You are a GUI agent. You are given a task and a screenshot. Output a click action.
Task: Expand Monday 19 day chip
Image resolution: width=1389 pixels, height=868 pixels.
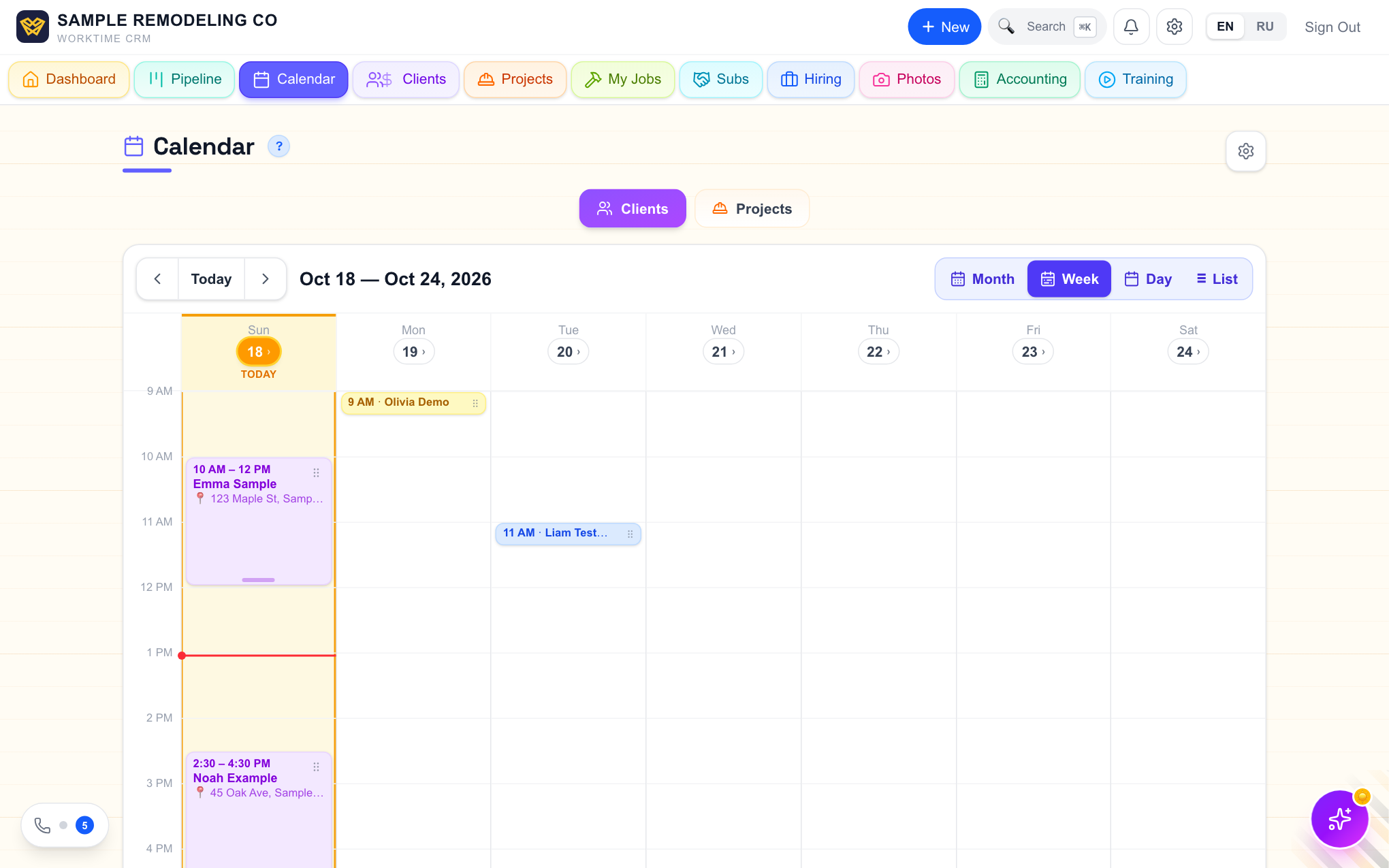(413, 352)
